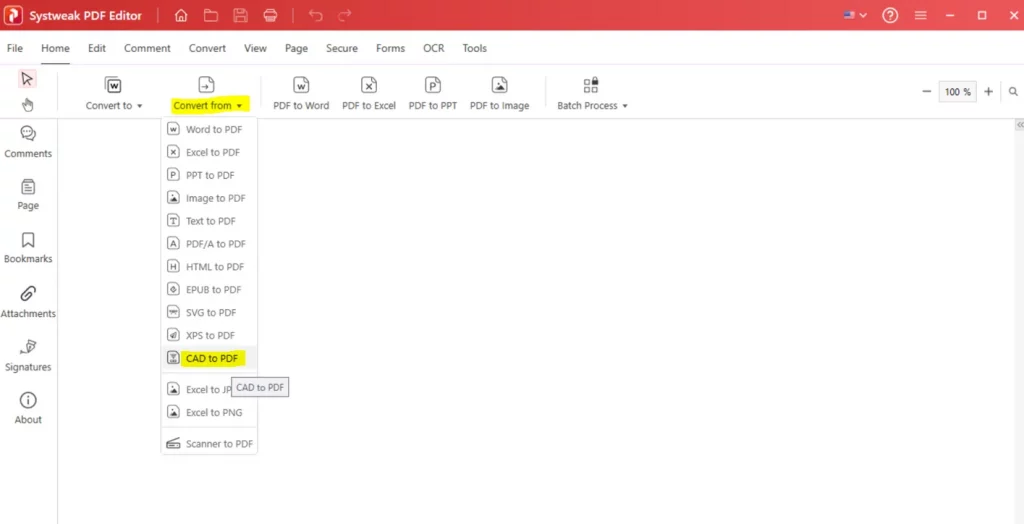Open the Attachments sidebar panel

pos(28,302)
